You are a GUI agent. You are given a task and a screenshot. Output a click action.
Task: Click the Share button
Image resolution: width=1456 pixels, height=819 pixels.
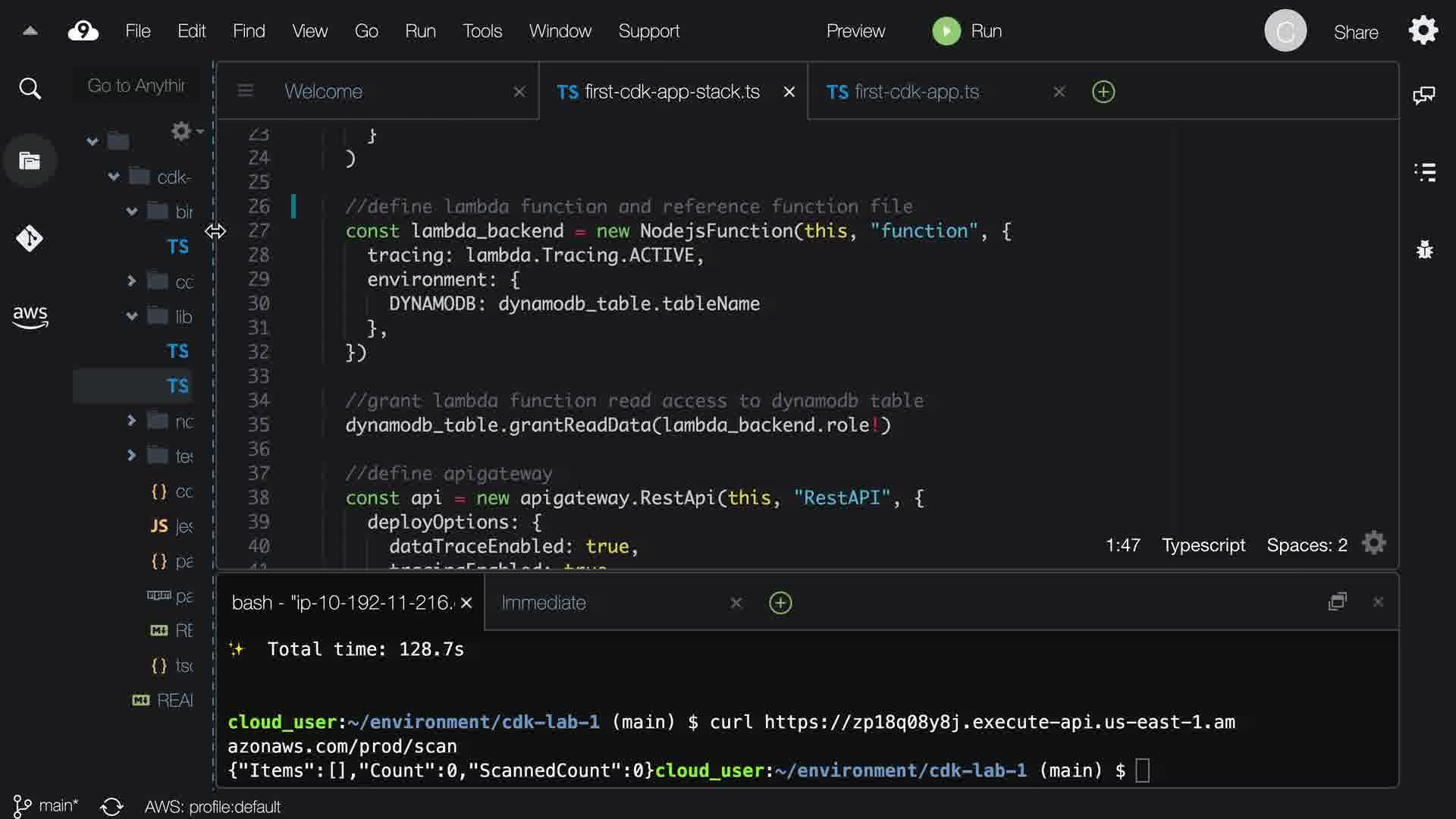pos(1355,32)
